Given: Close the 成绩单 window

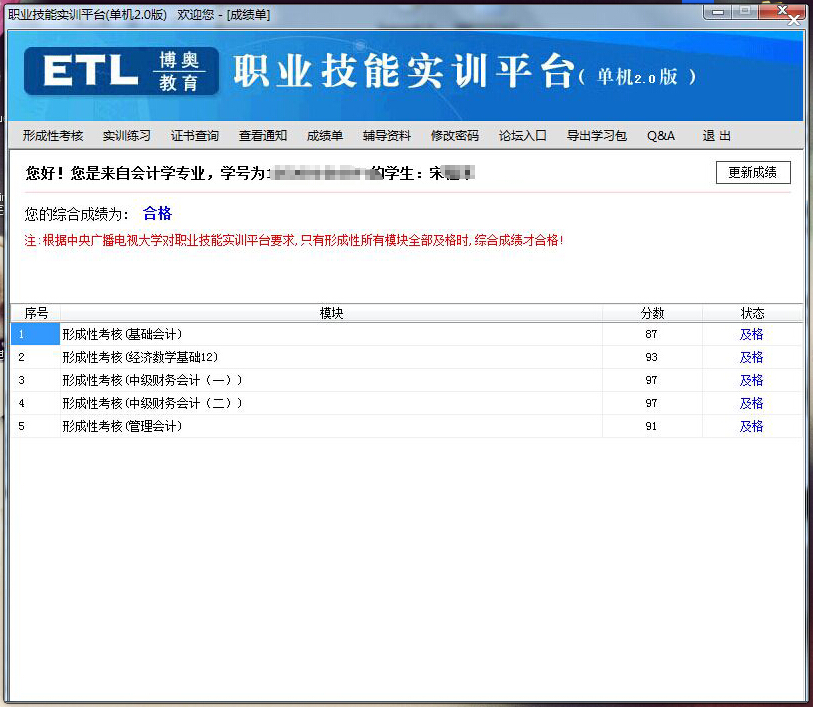Looking at the screenshot, I should pyautogui.click(x=783, y=11).
